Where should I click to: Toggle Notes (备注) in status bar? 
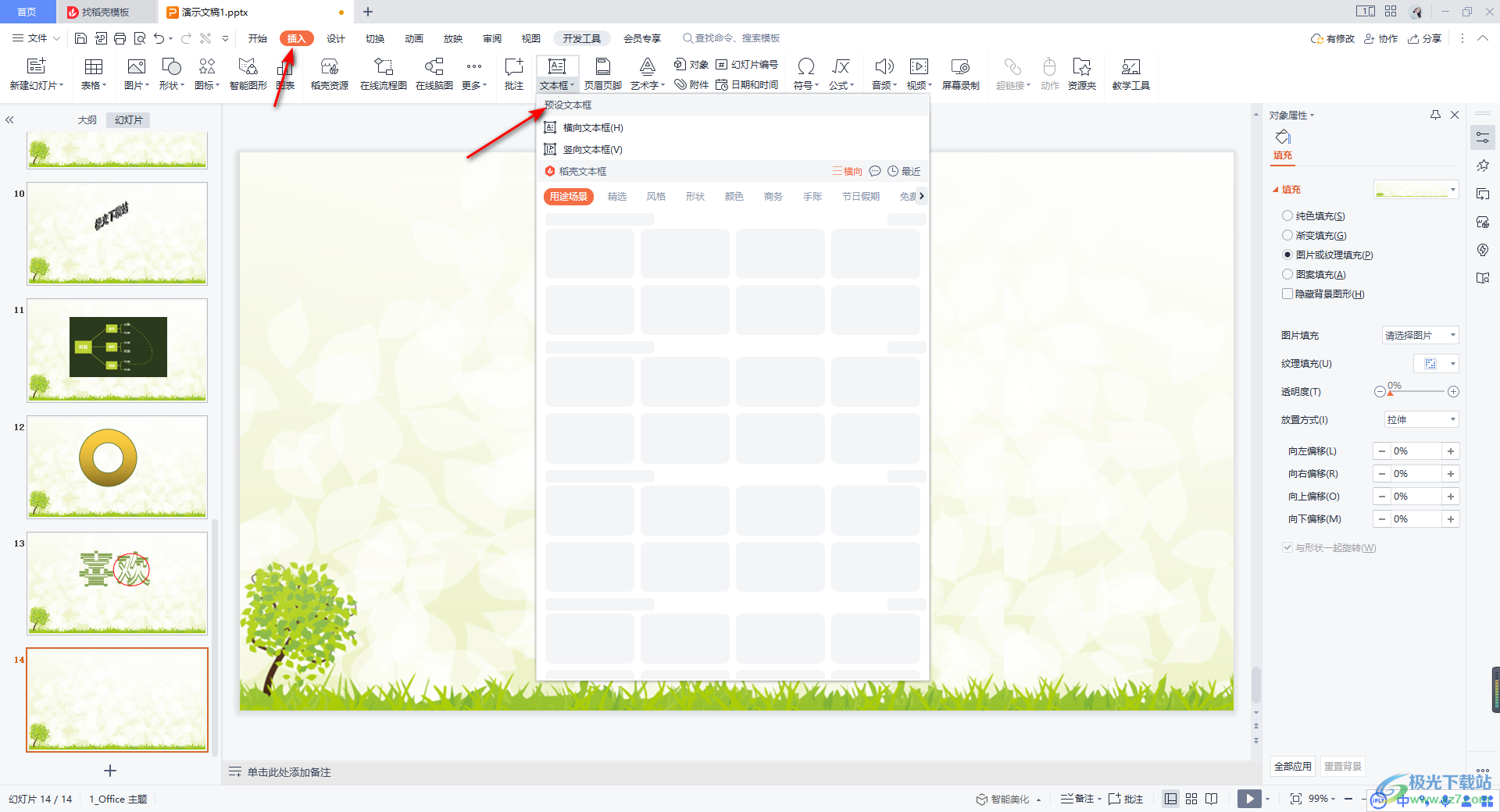[x=1077, y=799]
